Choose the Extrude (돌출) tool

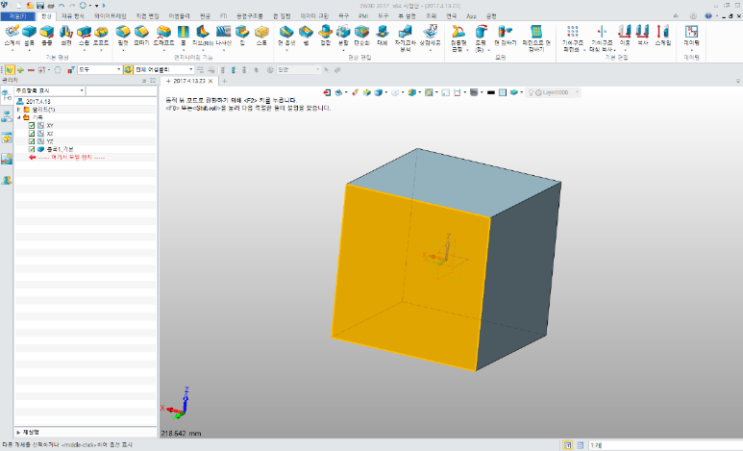tap(47, 36)
